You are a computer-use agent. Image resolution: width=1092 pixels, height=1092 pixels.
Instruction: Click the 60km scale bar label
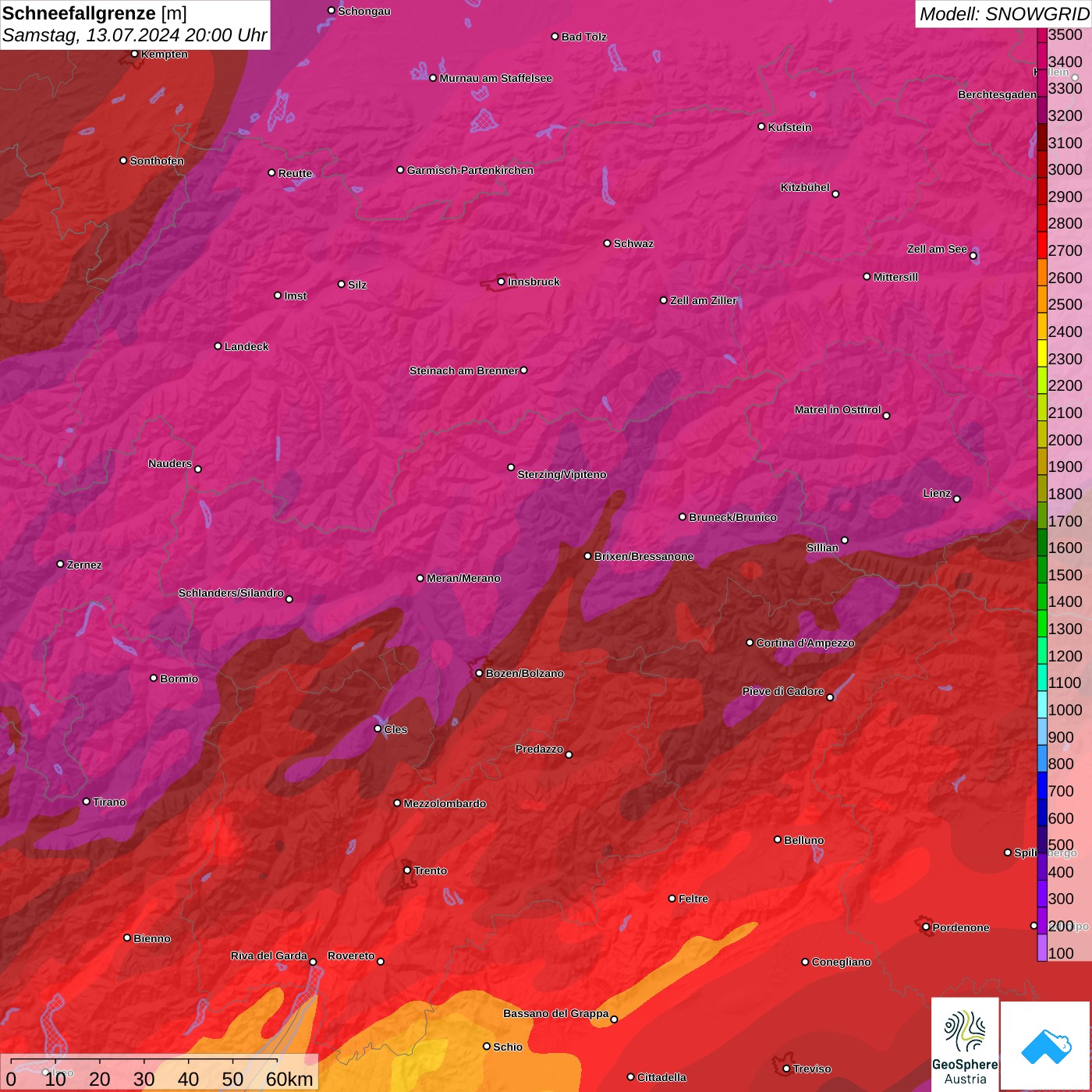[x=289, y=1079]
